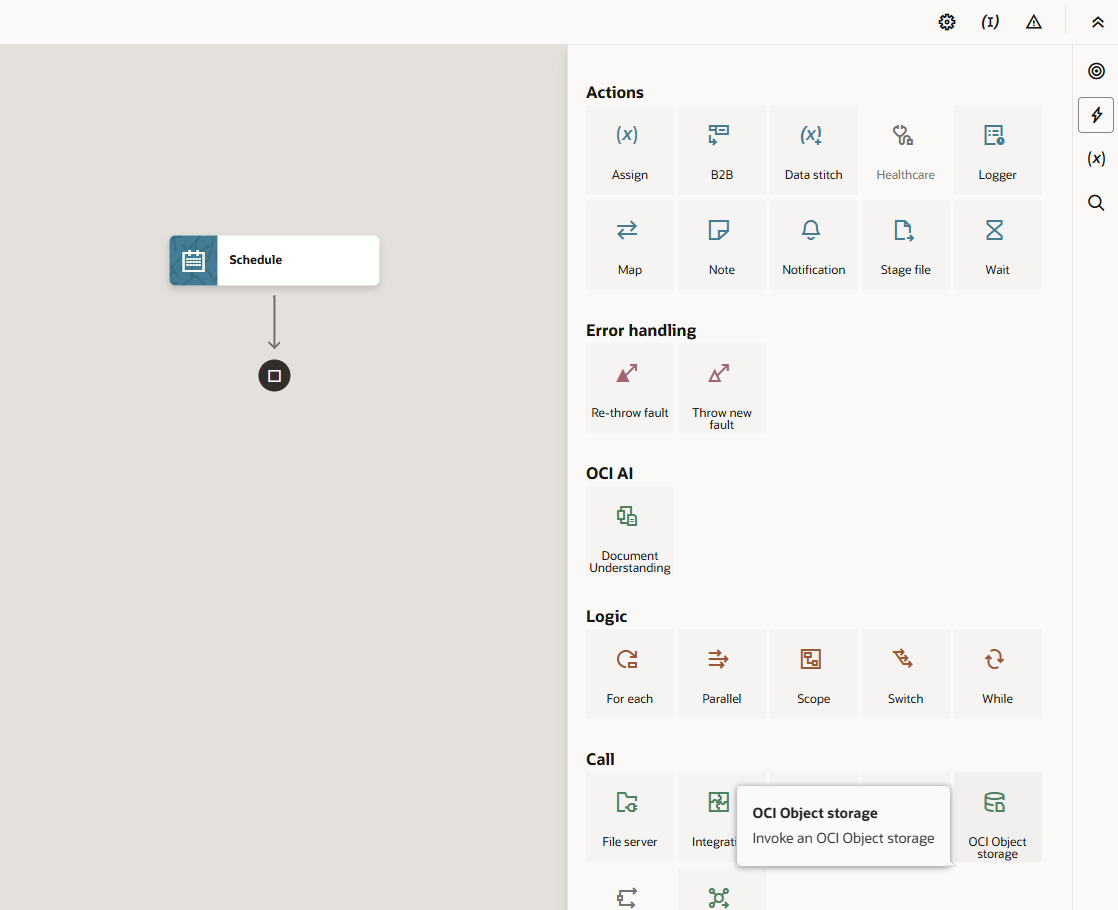Switch to the variables (x) sidebar tab
Screen dimensions: 1118x910
[1096, 157]
